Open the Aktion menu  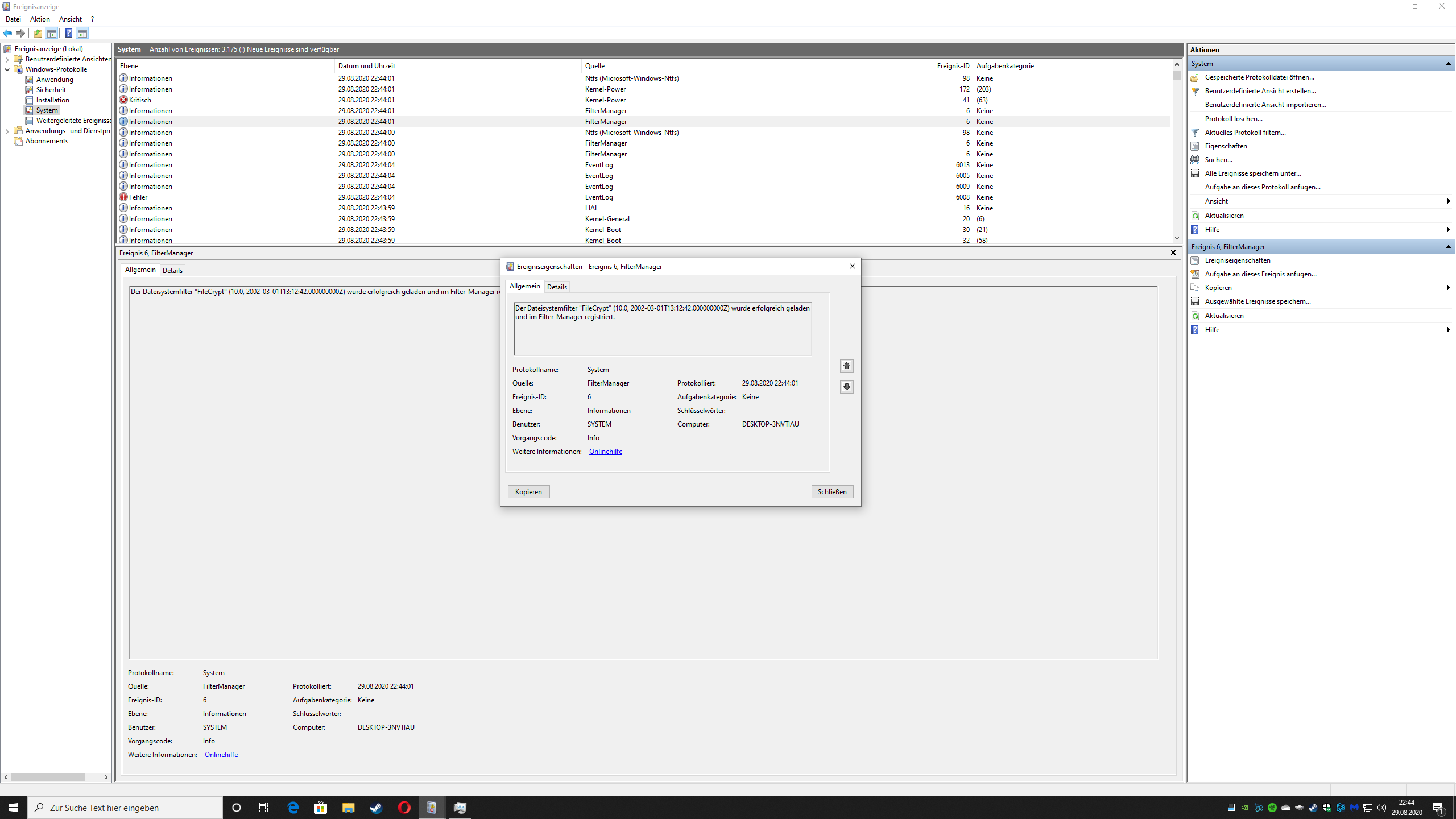pos(40,19)
